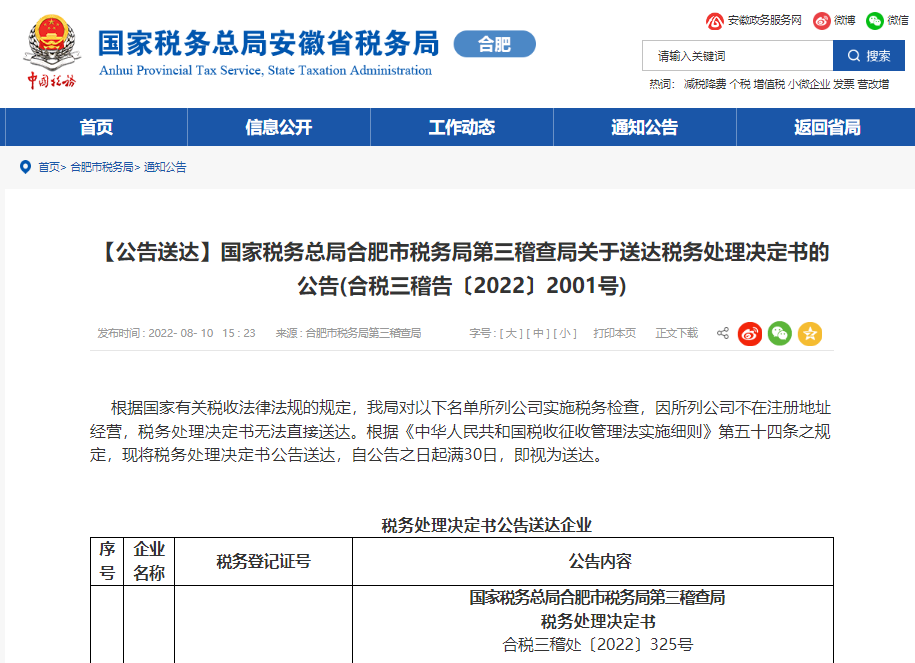Viewport: 915px width, 663px height.
Task: Open the 信息公开 menu
Action: tap(279, 127)
